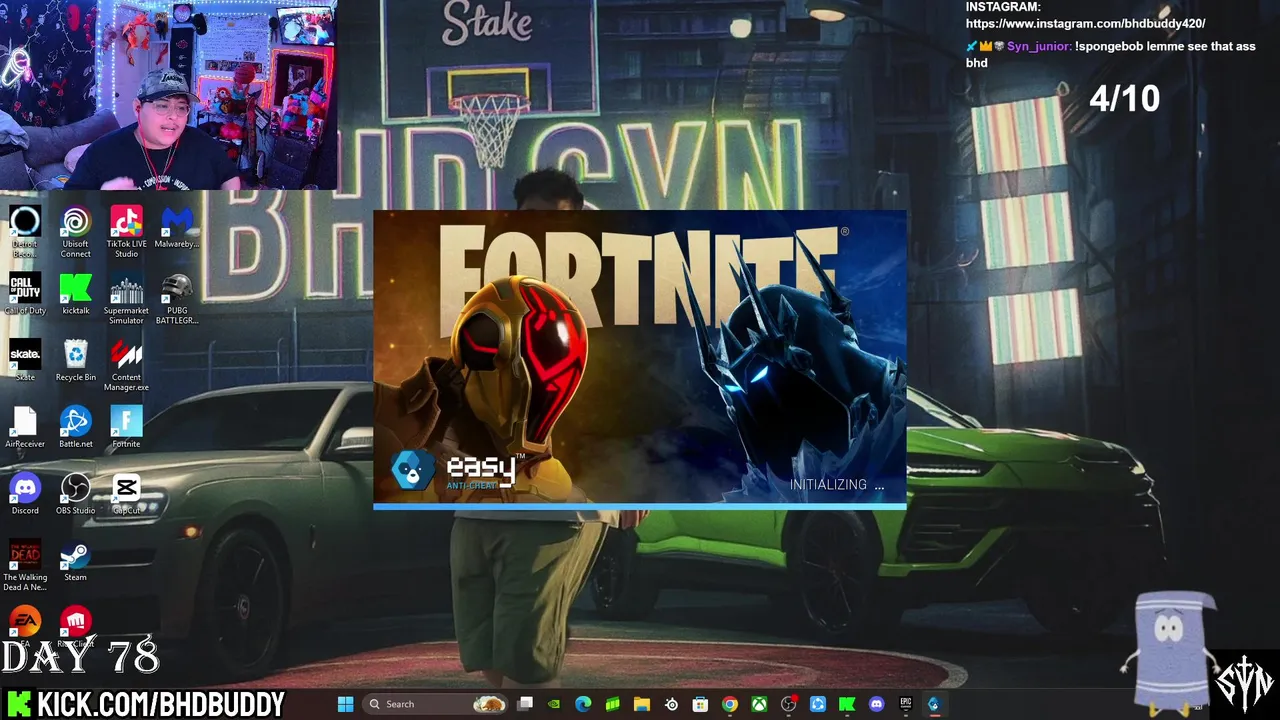Screen dimensions: 1280x720
Task: Open SteelSeries app on the taskbar
Action: [671, 704]
